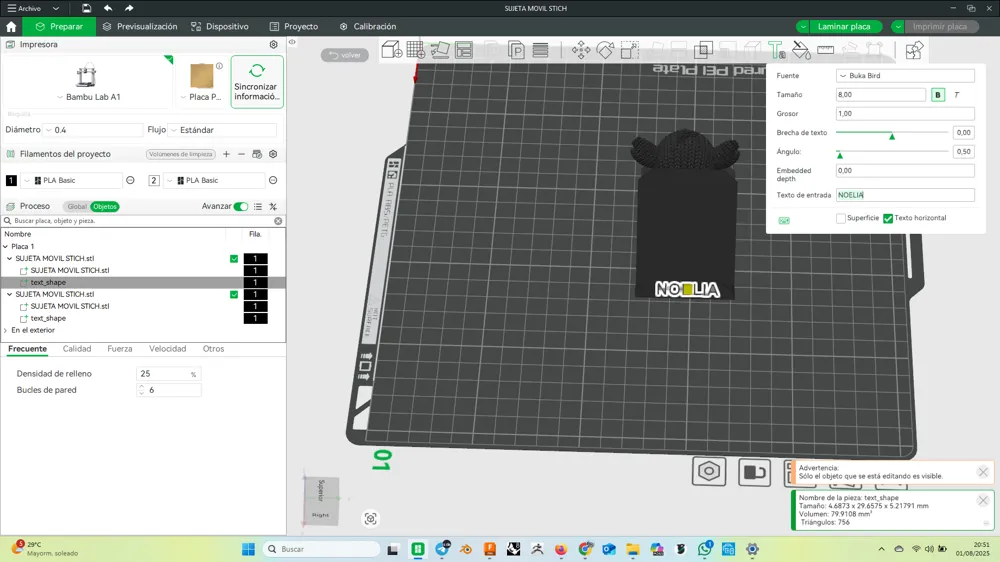Click the green Text shape tool icon

click(777, 50)
